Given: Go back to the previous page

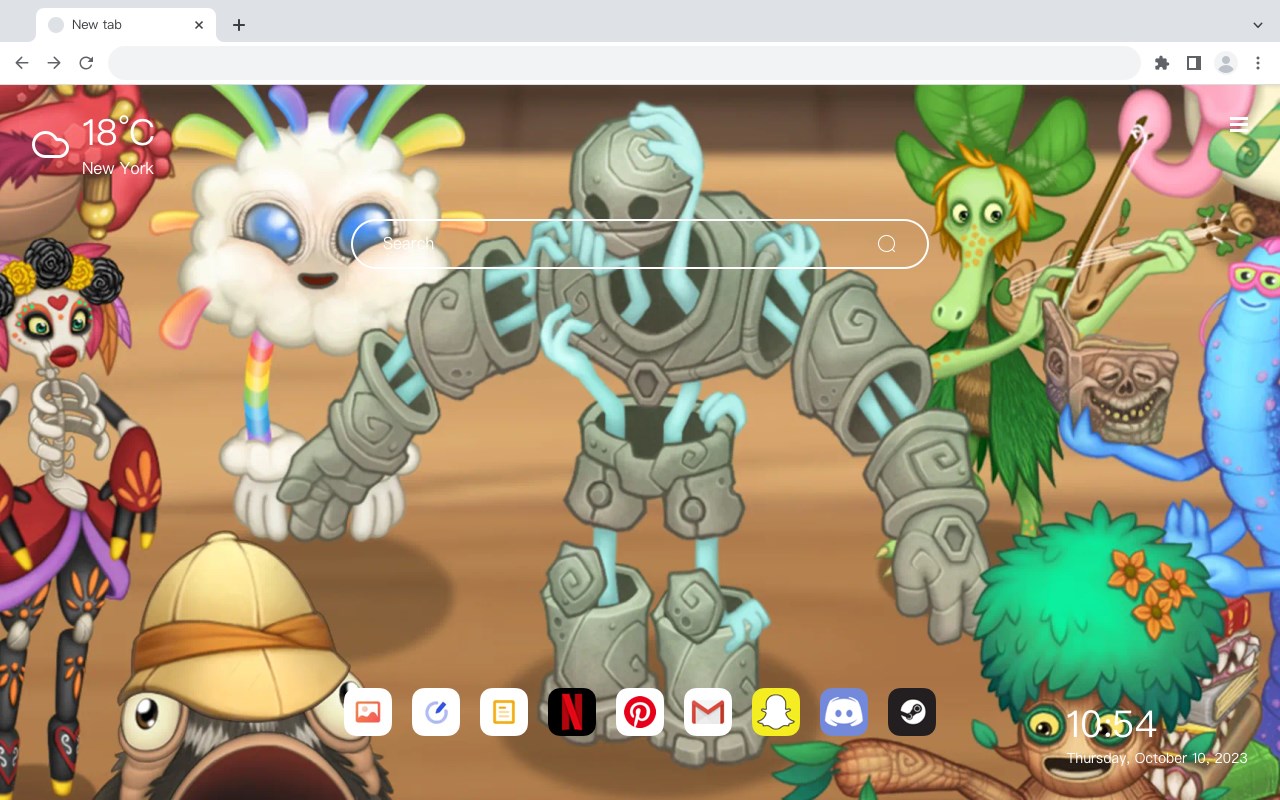Looking at the screenshot, I should click(x=22, y=63).
